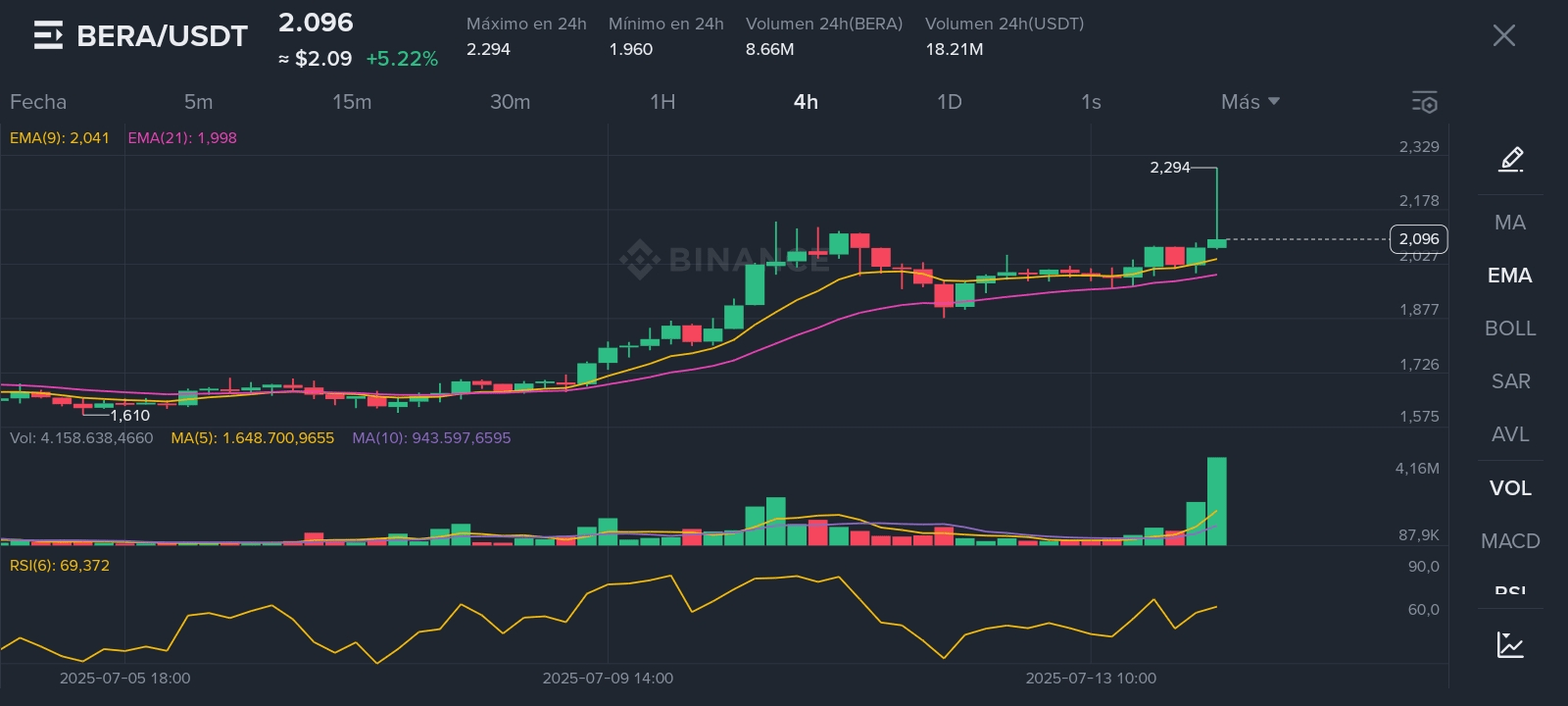Expand the Más timeframe dropdown

1250,102
